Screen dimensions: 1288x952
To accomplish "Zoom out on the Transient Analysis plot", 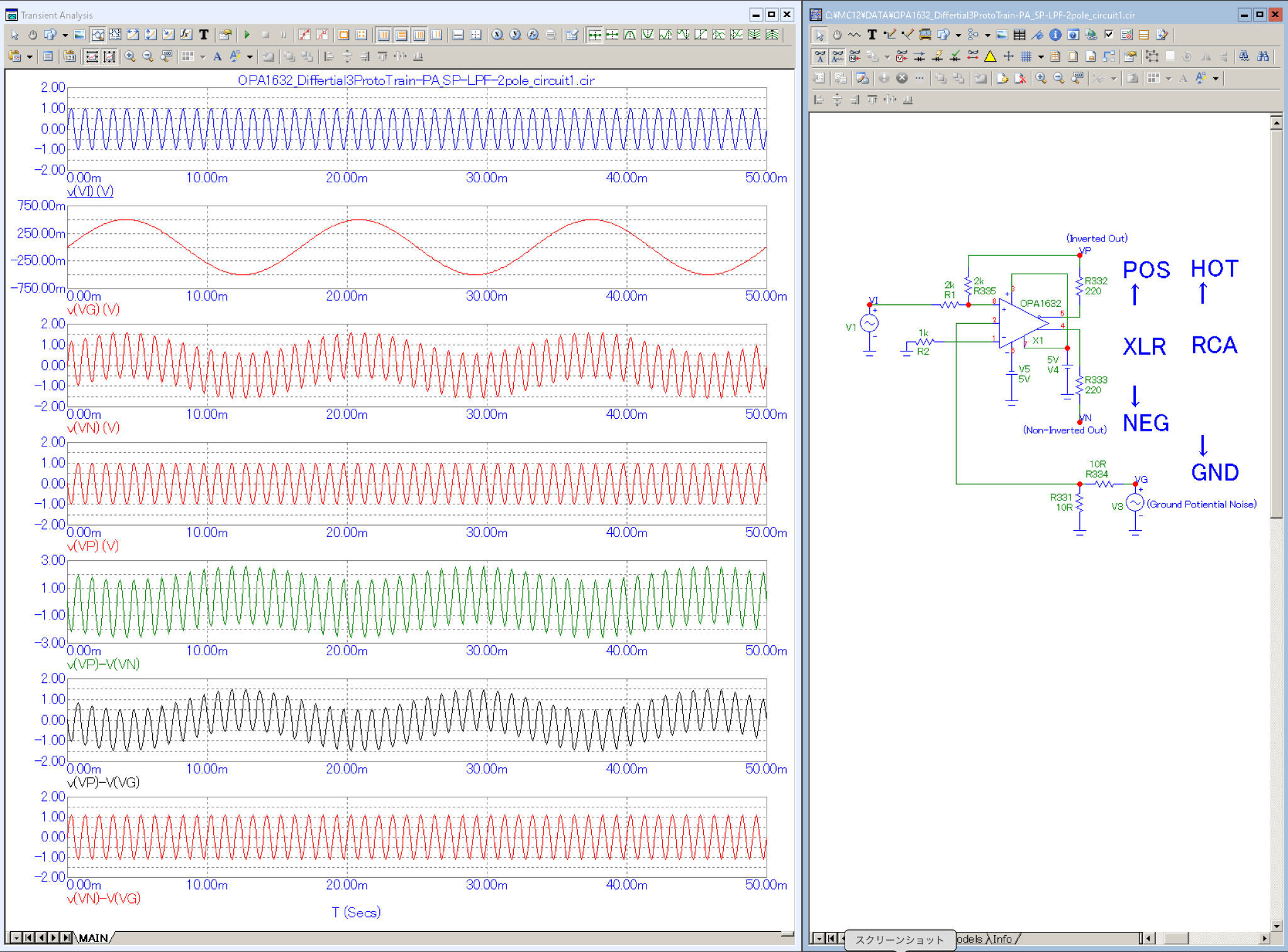I will [x=148, y=56].
